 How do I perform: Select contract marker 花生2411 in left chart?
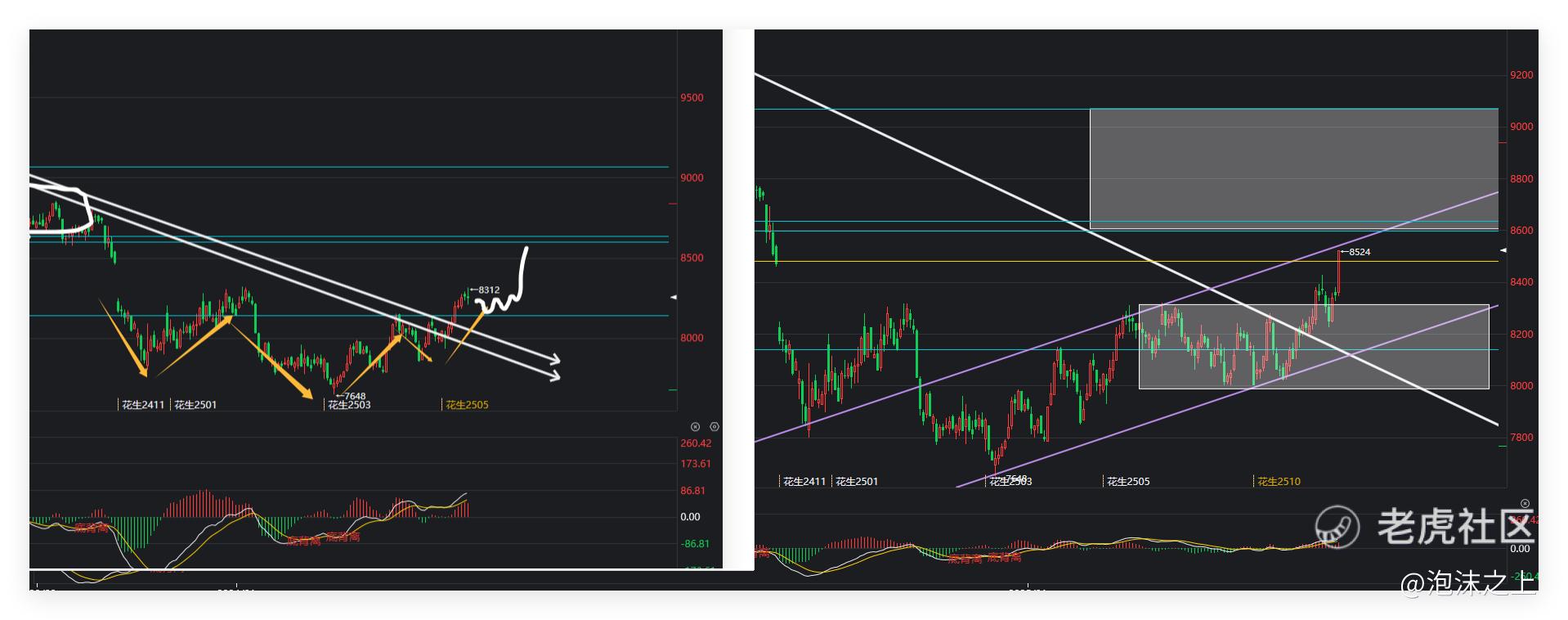coord(143,405)
